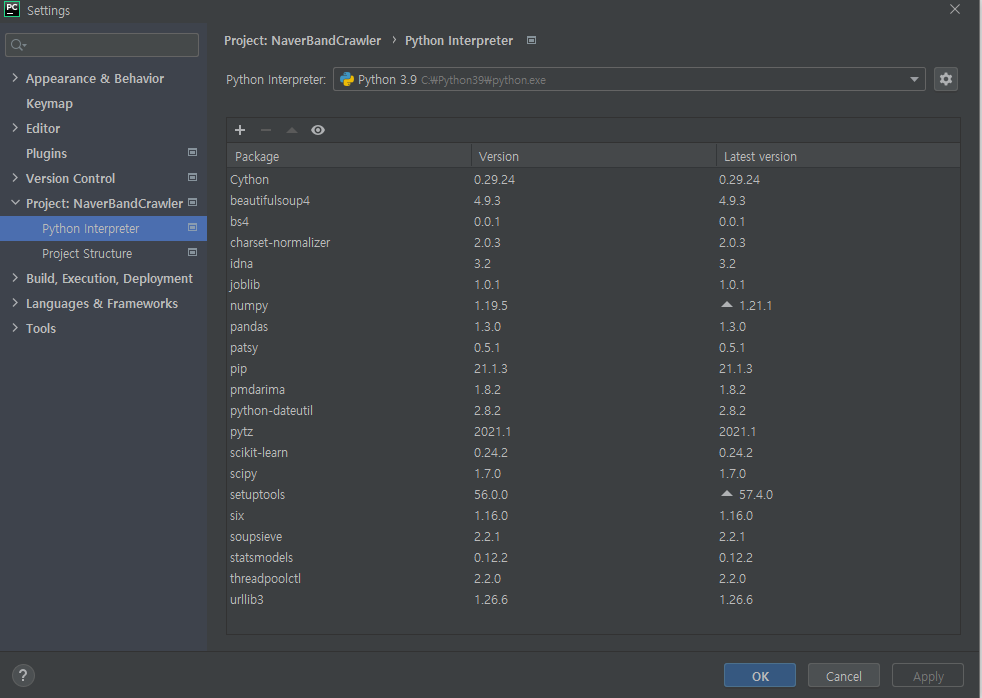Click the install package plus icon
Screen dimensions: 982x698
pyautogui.click(x=240, y=130)
